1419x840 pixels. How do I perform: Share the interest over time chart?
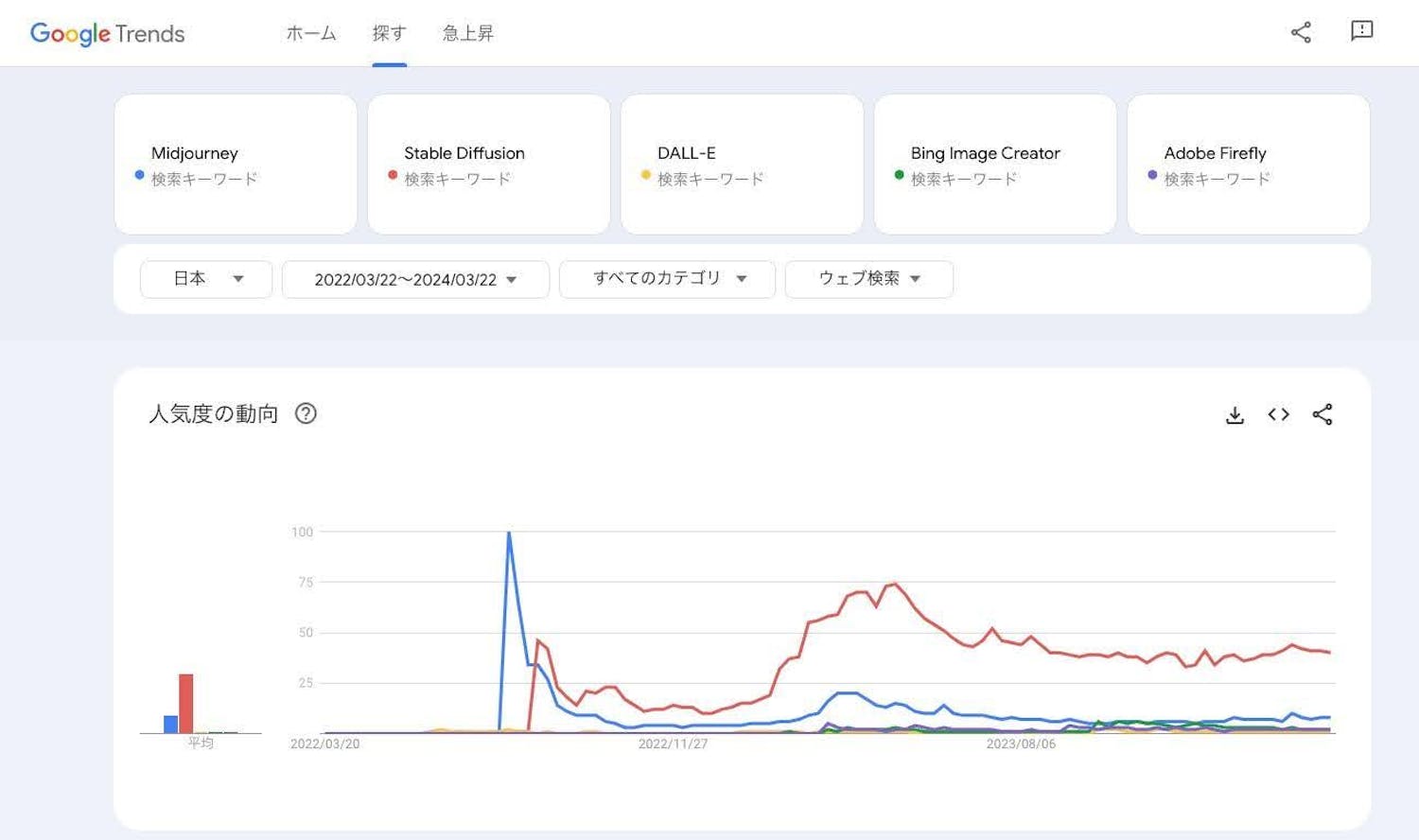(x=1323, y=414)
